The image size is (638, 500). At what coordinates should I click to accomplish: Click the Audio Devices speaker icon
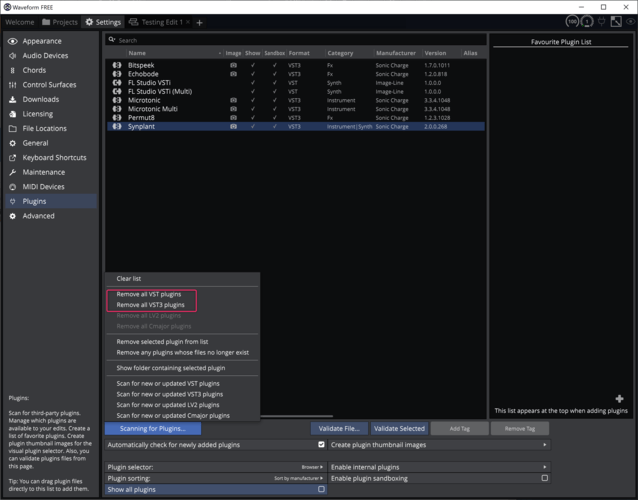coord(13,56)
